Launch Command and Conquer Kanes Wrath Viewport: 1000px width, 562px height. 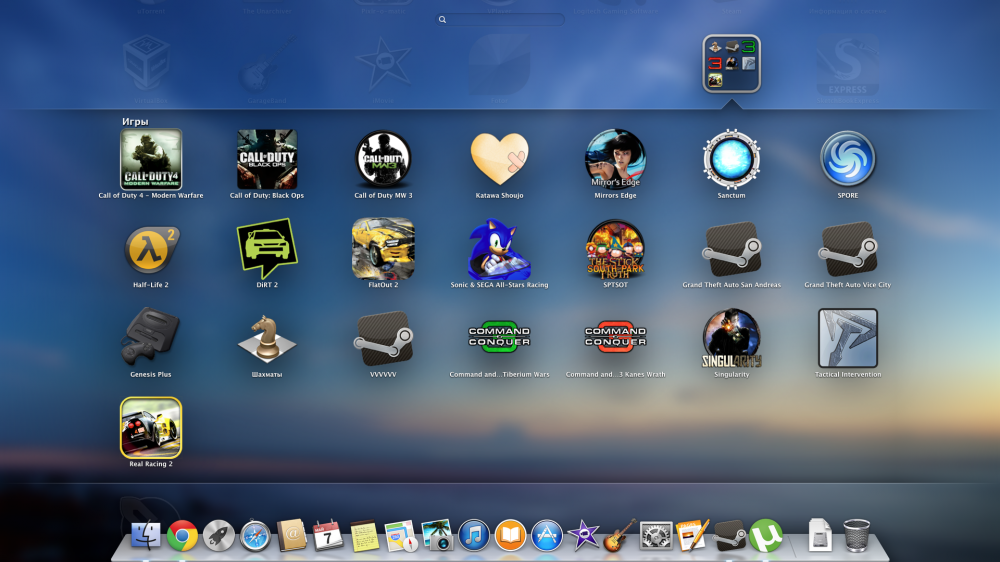tap(615, 336)
